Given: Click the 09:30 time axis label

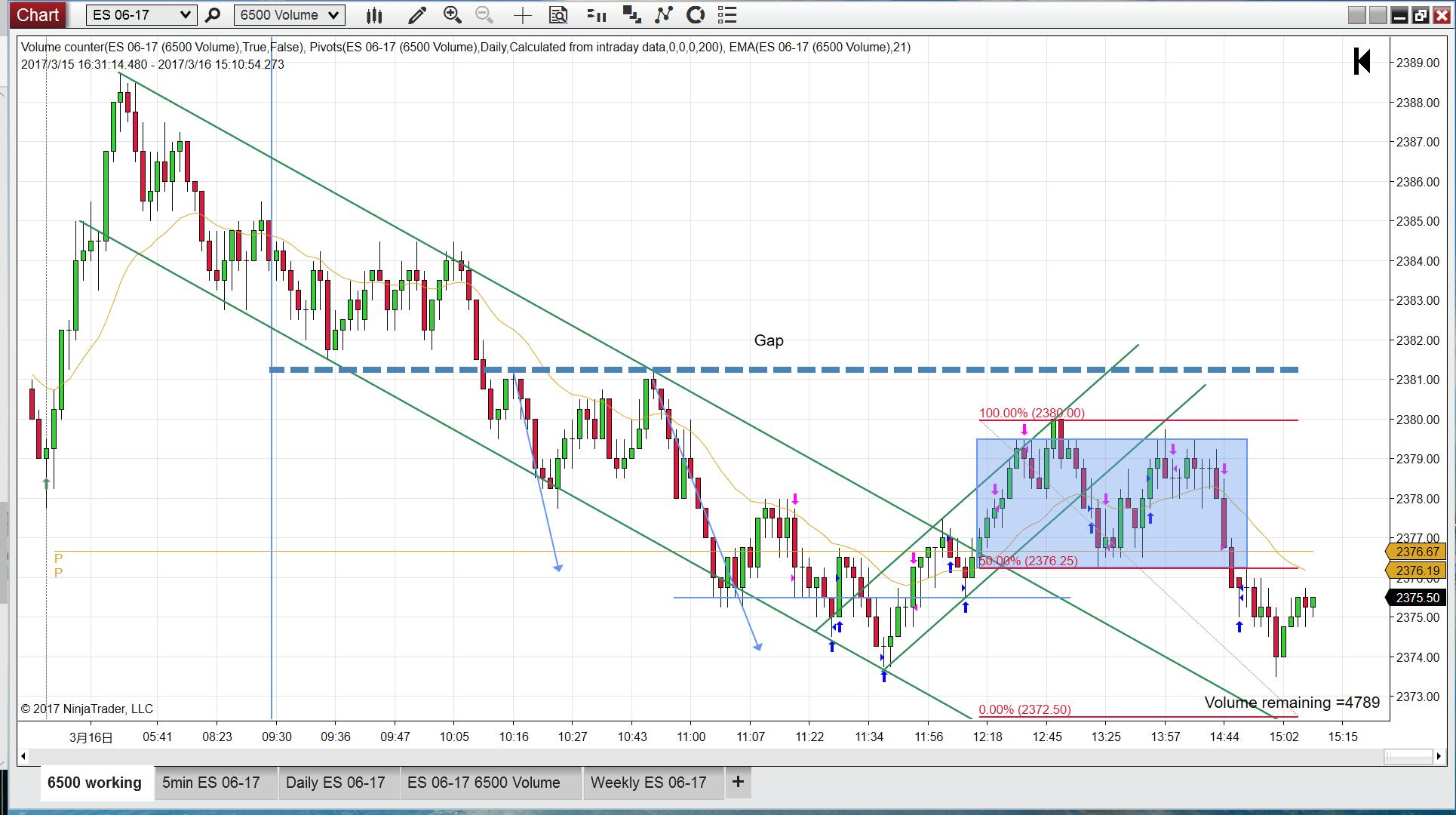Looking at the screenshot, I should click(x=276, y=737).
